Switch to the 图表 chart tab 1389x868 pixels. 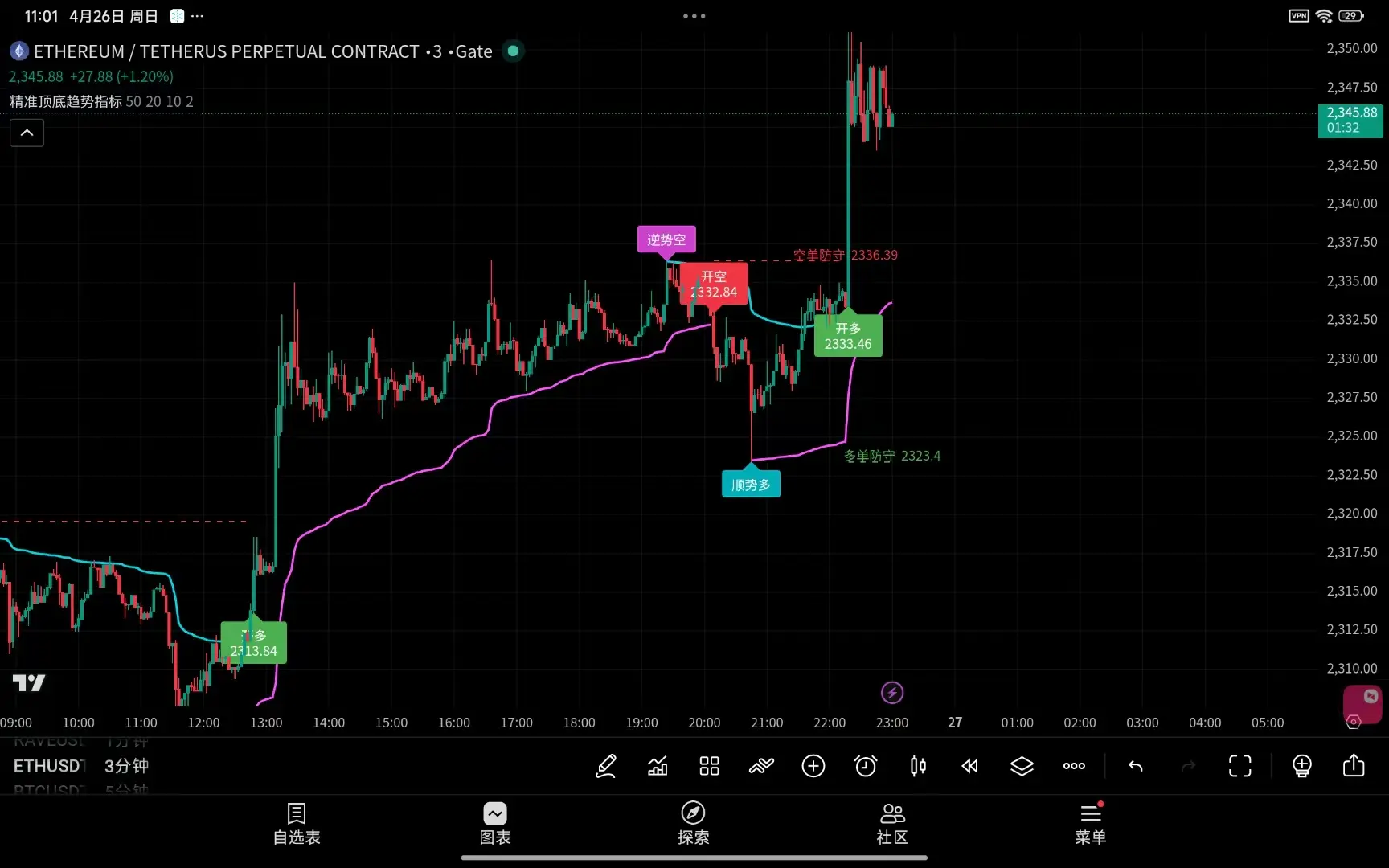tap(495, 825)
